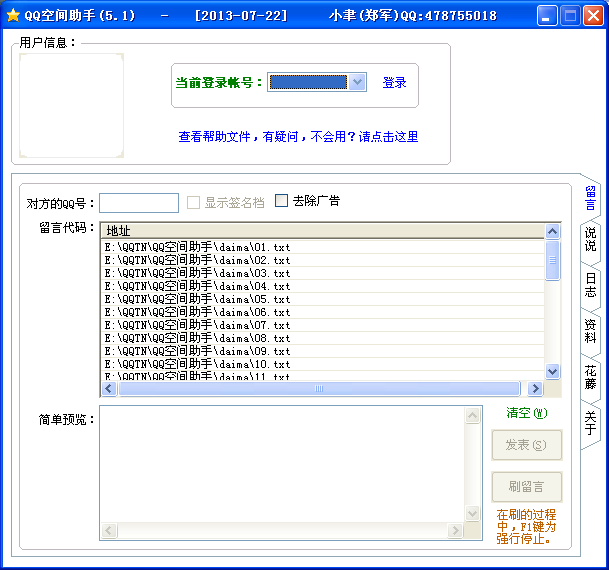Open the current login account dropdown
The image size is (609, 570).
point(358,82)
